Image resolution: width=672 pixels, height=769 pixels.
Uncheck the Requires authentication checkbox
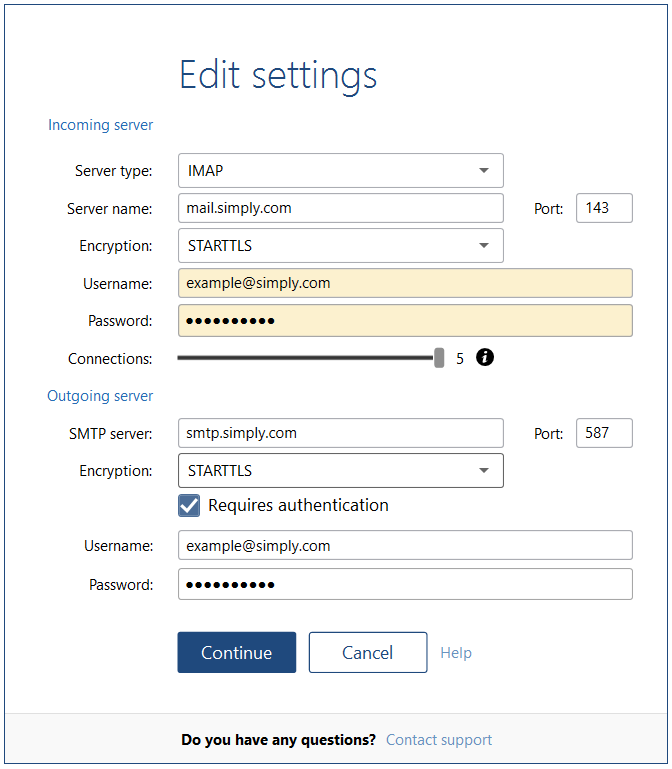pyautogui.click(x=189, y=506)
